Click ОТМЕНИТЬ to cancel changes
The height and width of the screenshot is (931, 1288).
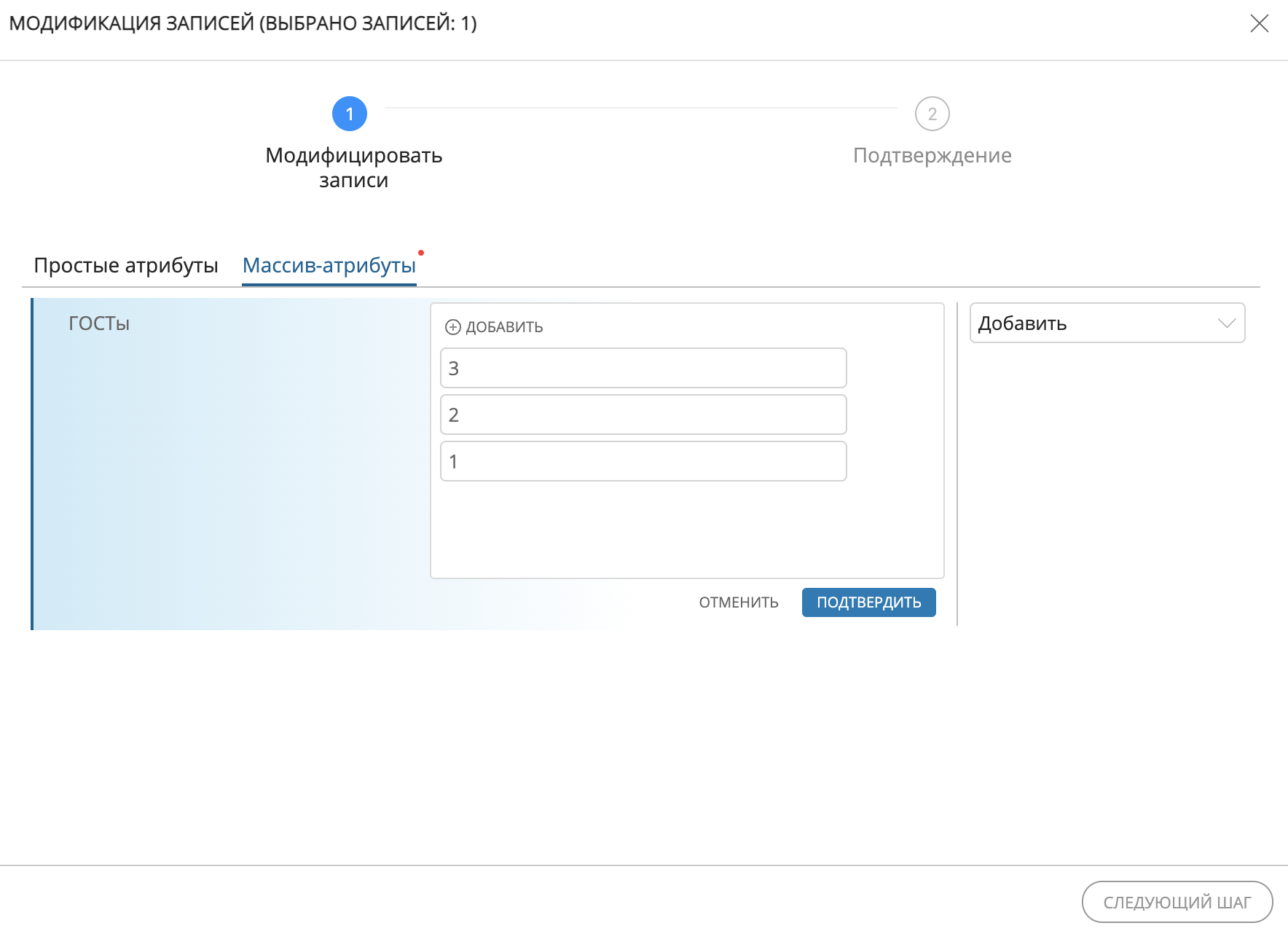point(738,602)
